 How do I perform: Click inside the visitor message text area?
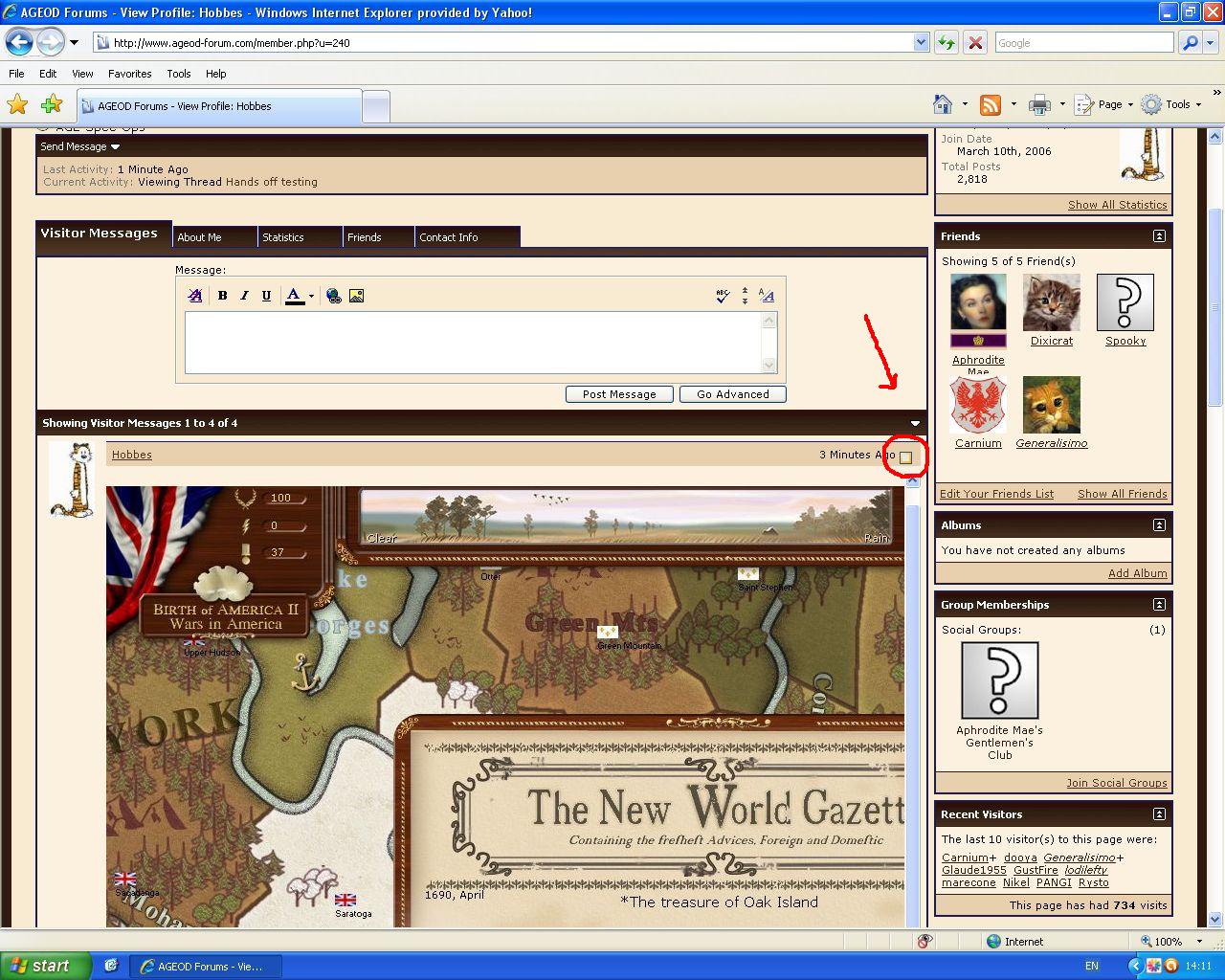[474, 342]
